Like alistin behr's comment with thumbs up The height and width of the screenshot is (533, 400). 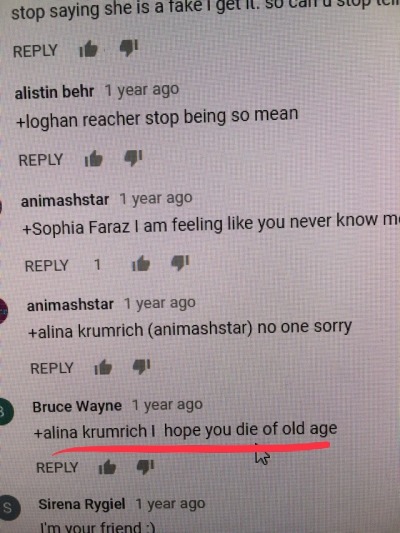pos(93,159)
